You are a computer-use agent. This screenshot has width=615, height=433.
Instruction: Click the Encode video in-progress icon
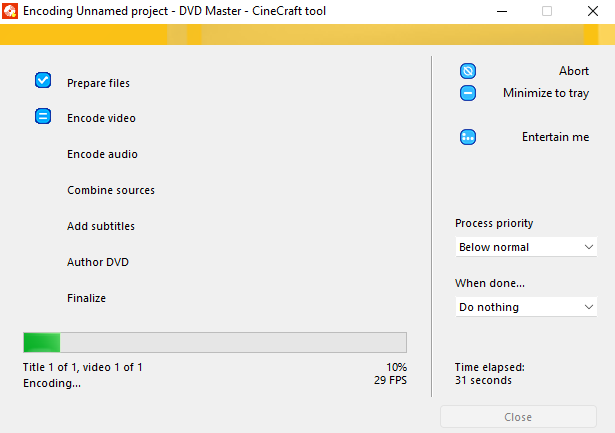pos(43,116)
